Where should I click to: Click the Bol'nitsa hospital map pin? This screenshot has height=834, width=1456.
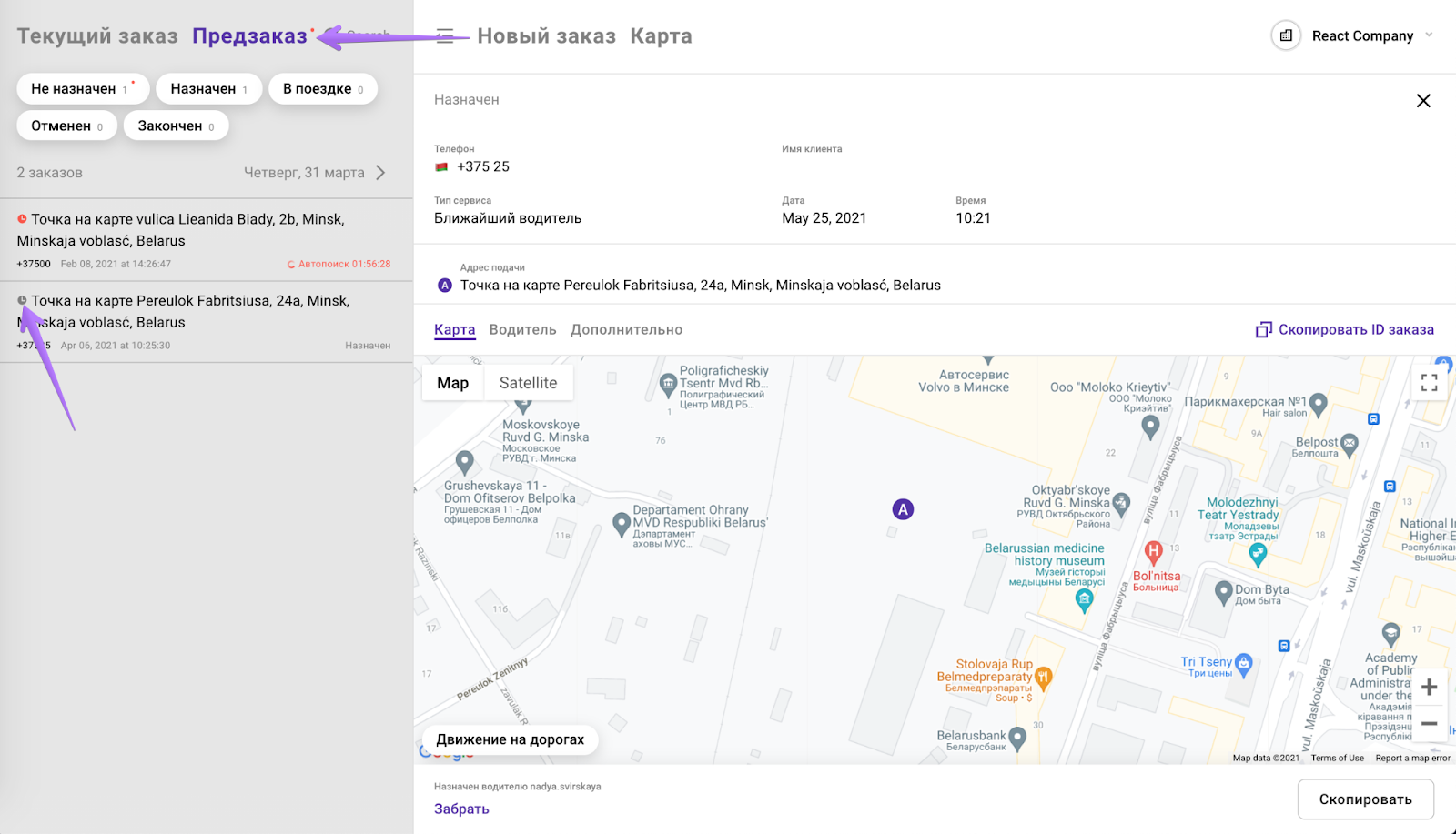[1153, 551]
